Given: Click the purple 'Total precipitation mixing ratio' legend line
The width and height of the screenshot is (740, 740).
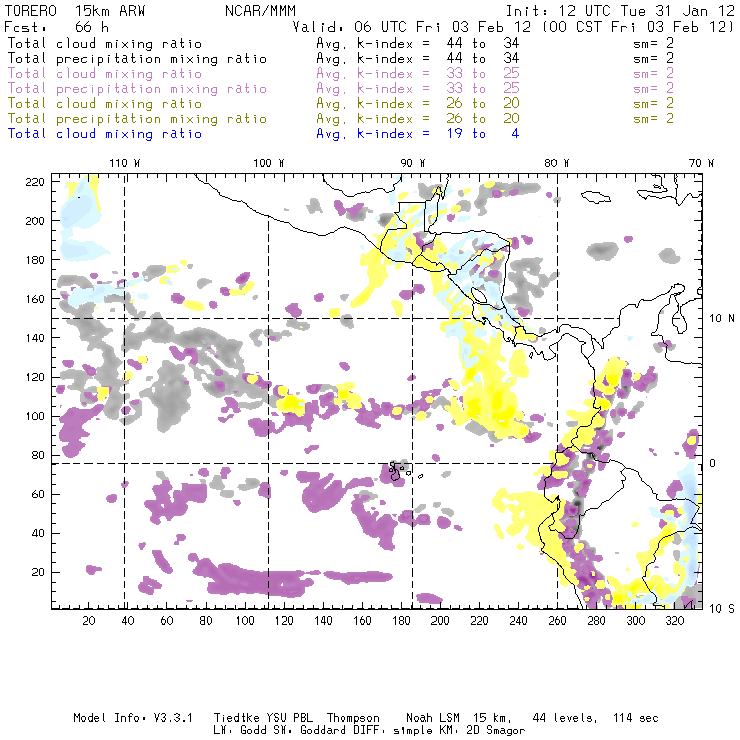Looking at the screenshot, I should pos(137,89).
